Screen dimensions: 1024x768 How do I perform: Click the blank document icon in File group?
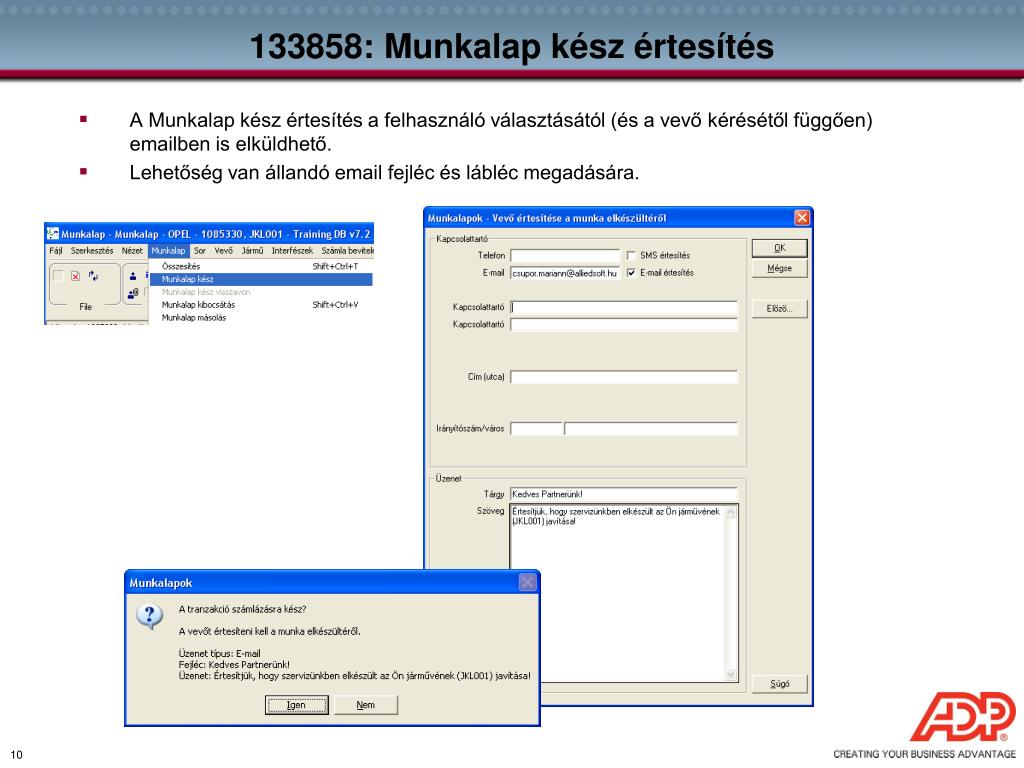point(58,276)
